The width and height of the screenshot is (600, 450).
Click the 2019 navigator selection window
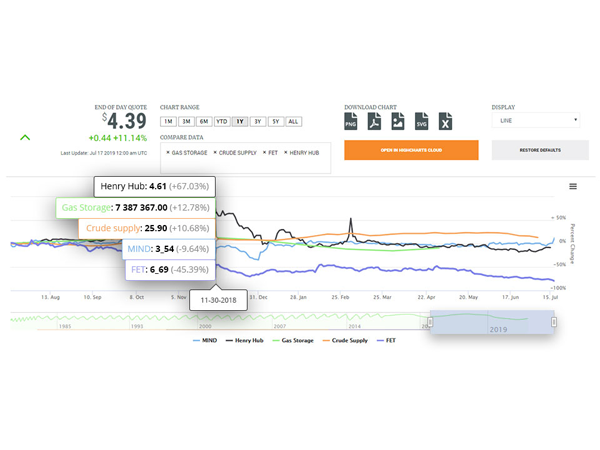(x=492, y=322)
